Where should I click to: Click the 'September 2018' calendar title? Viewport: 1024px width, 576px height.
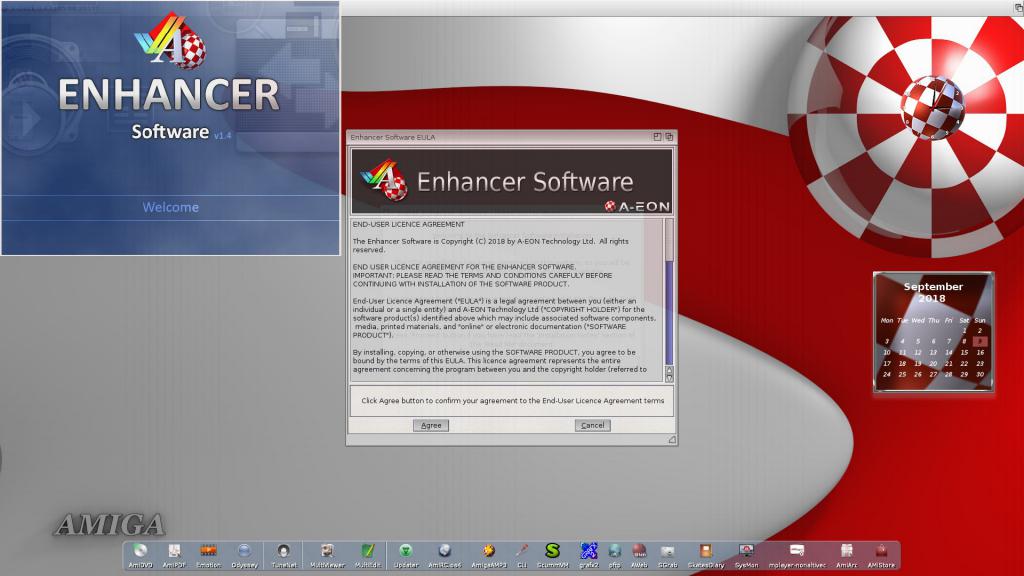point(933,292)
